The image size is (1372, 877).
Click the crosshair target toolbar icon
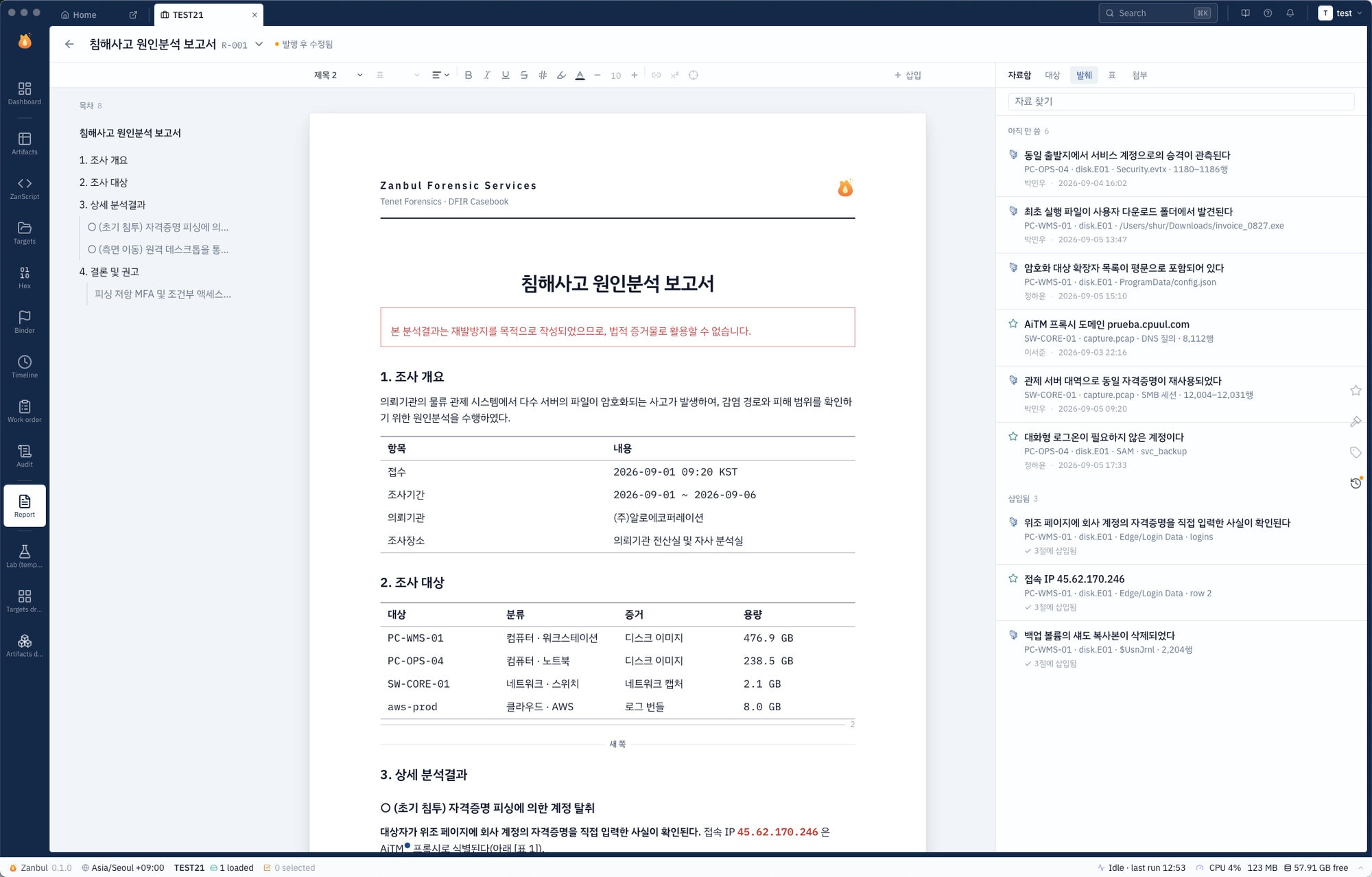(694, 75)
